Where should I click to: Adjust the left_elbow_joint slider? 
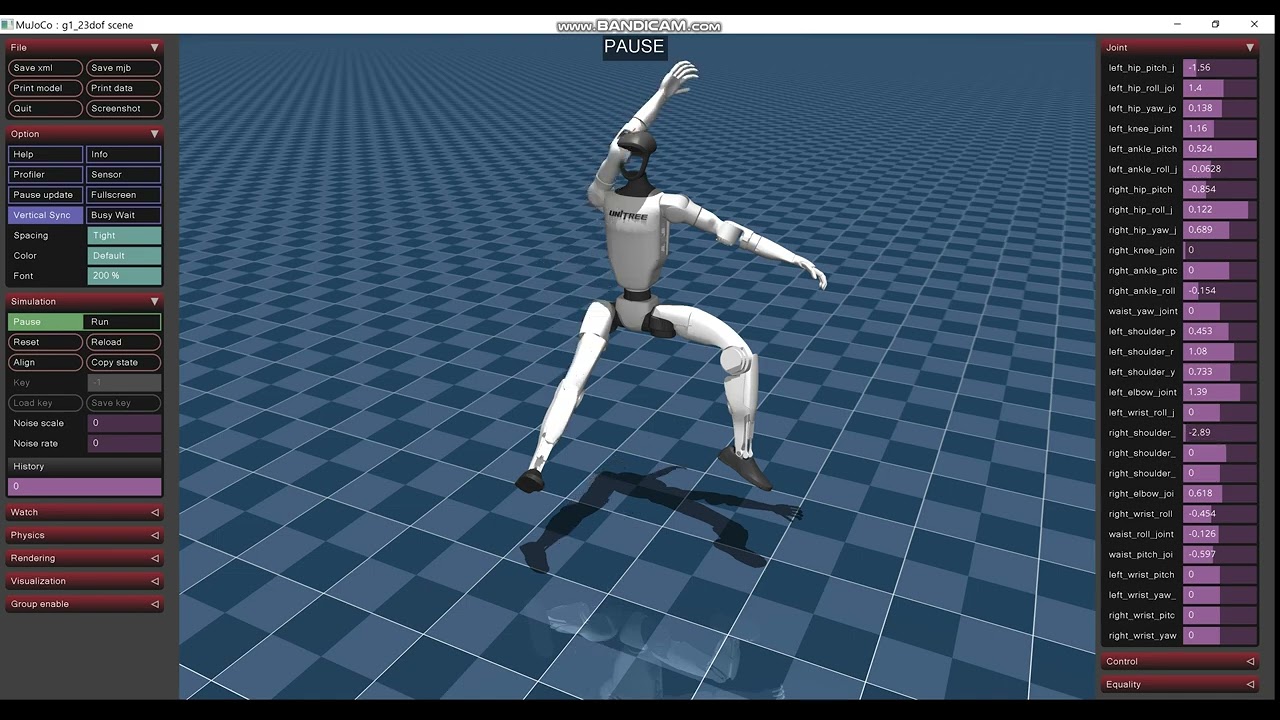click(x=1219, y=392)
